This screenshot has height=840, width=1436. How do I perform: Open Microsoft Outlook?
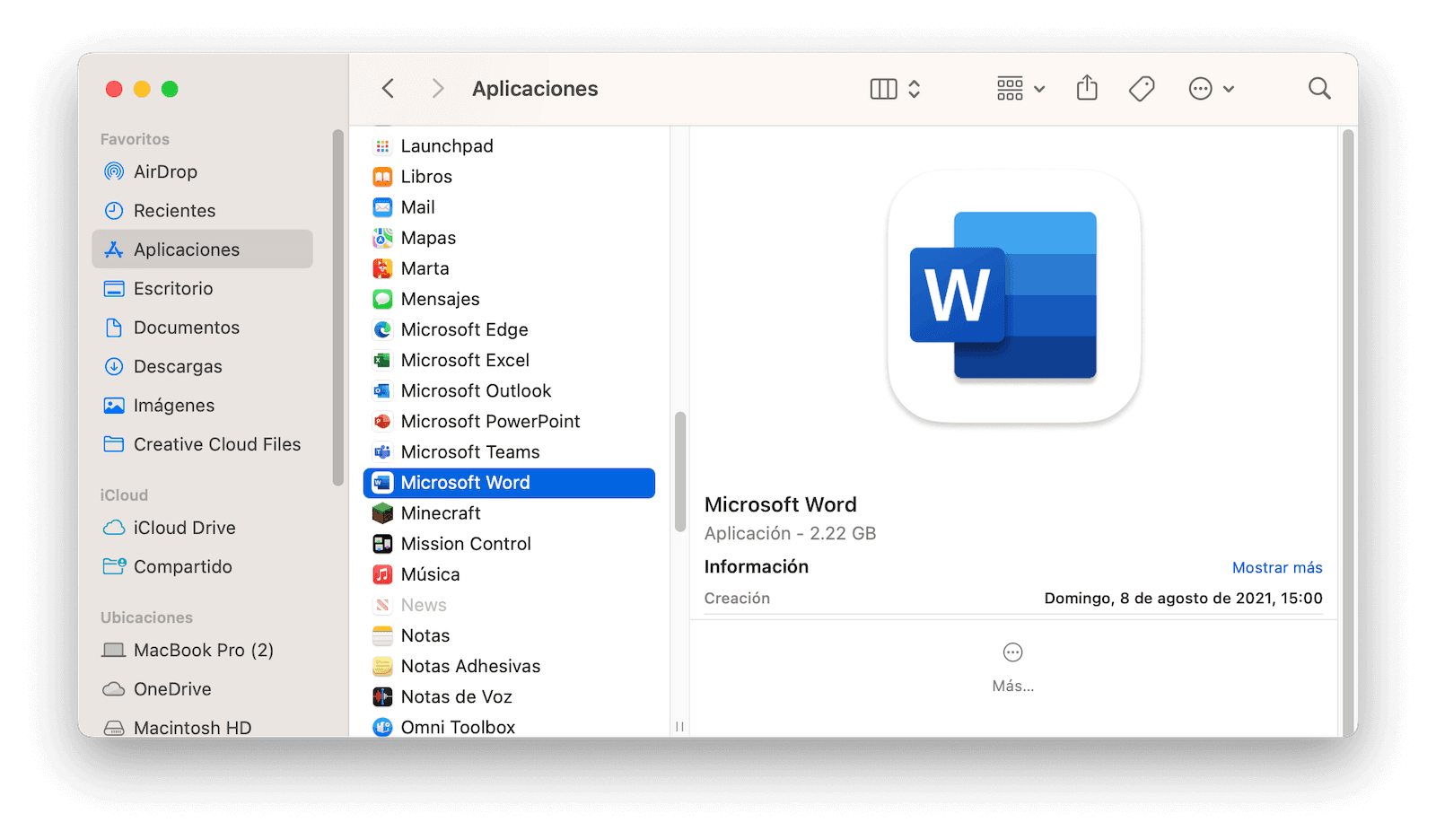click(477, 390)
